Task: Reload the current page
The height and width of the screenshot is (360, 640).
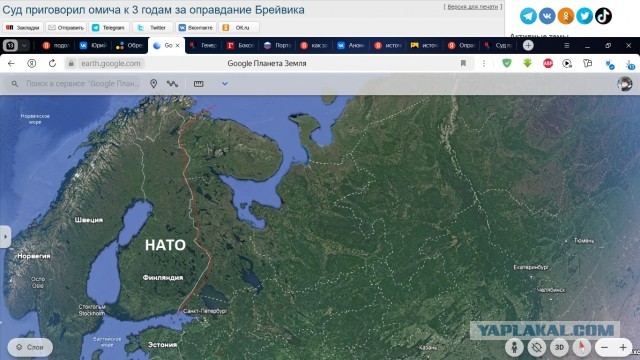Action: click(x=52, y=63)
